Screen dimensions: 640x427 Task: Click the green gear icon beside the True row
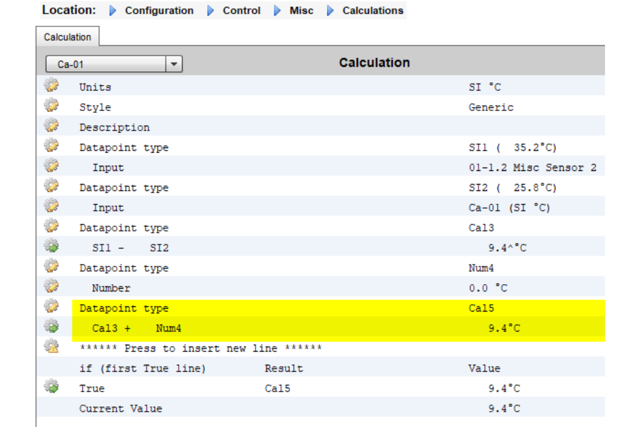point(51,387)
